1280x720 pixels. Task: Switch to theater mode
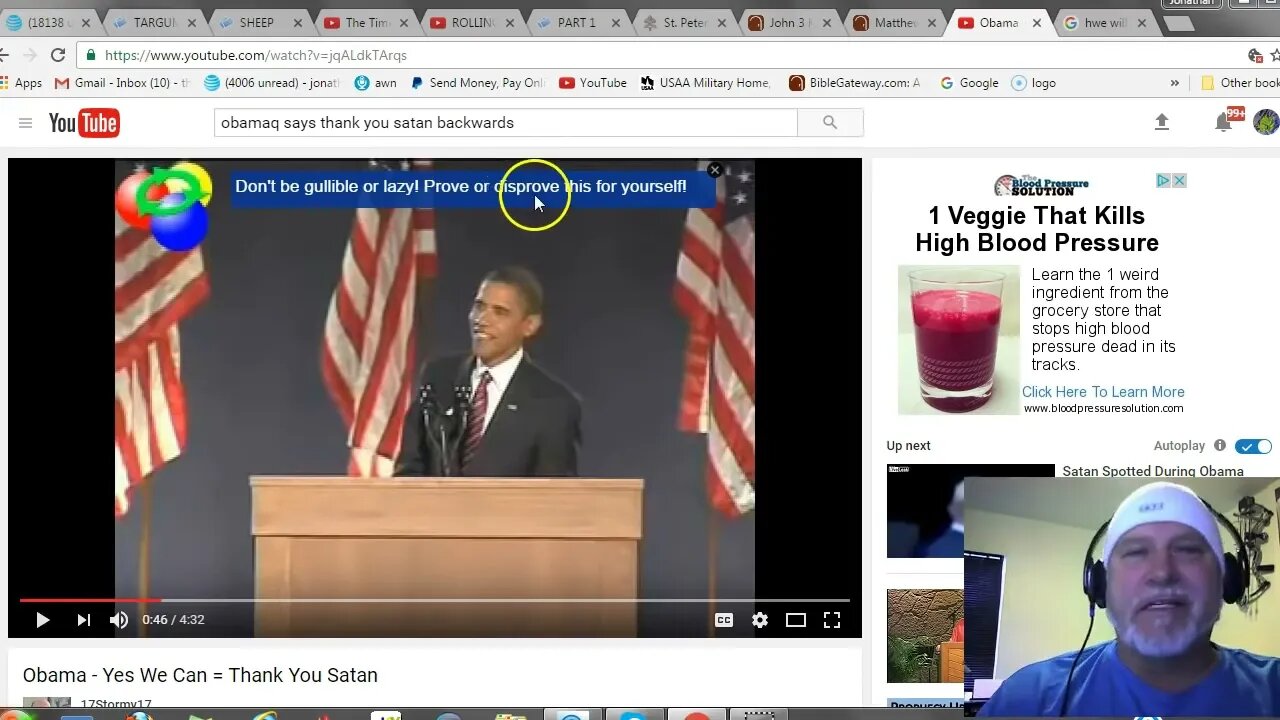tap(796, 620)
